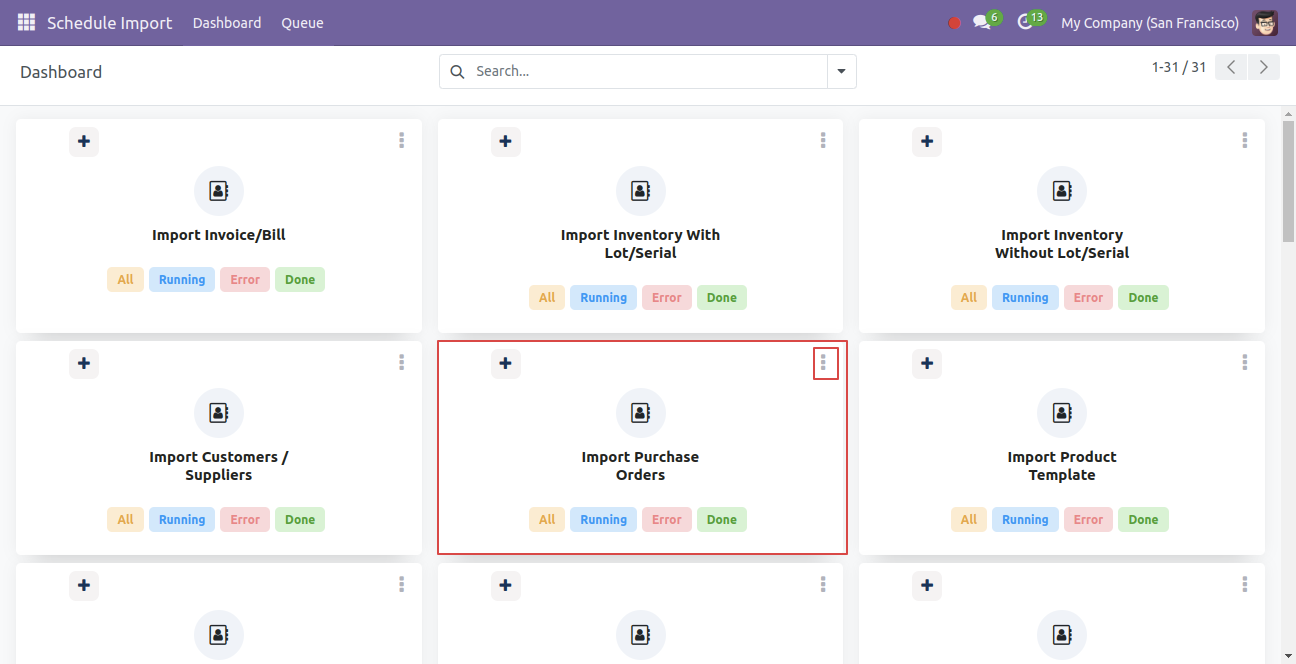Click plus on Import Inventory Without Lot/Serial card
This screenshot has width=1296, height=664.
tap(927, 142)
